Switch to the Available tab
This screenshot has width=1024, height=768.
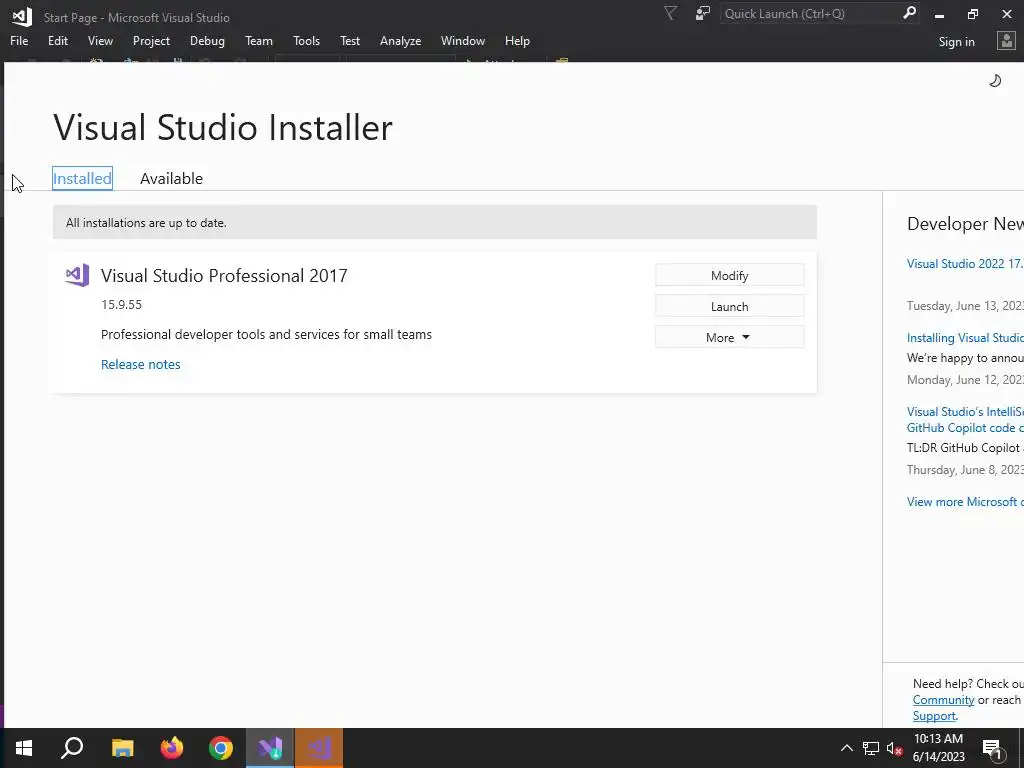point(171,178)
